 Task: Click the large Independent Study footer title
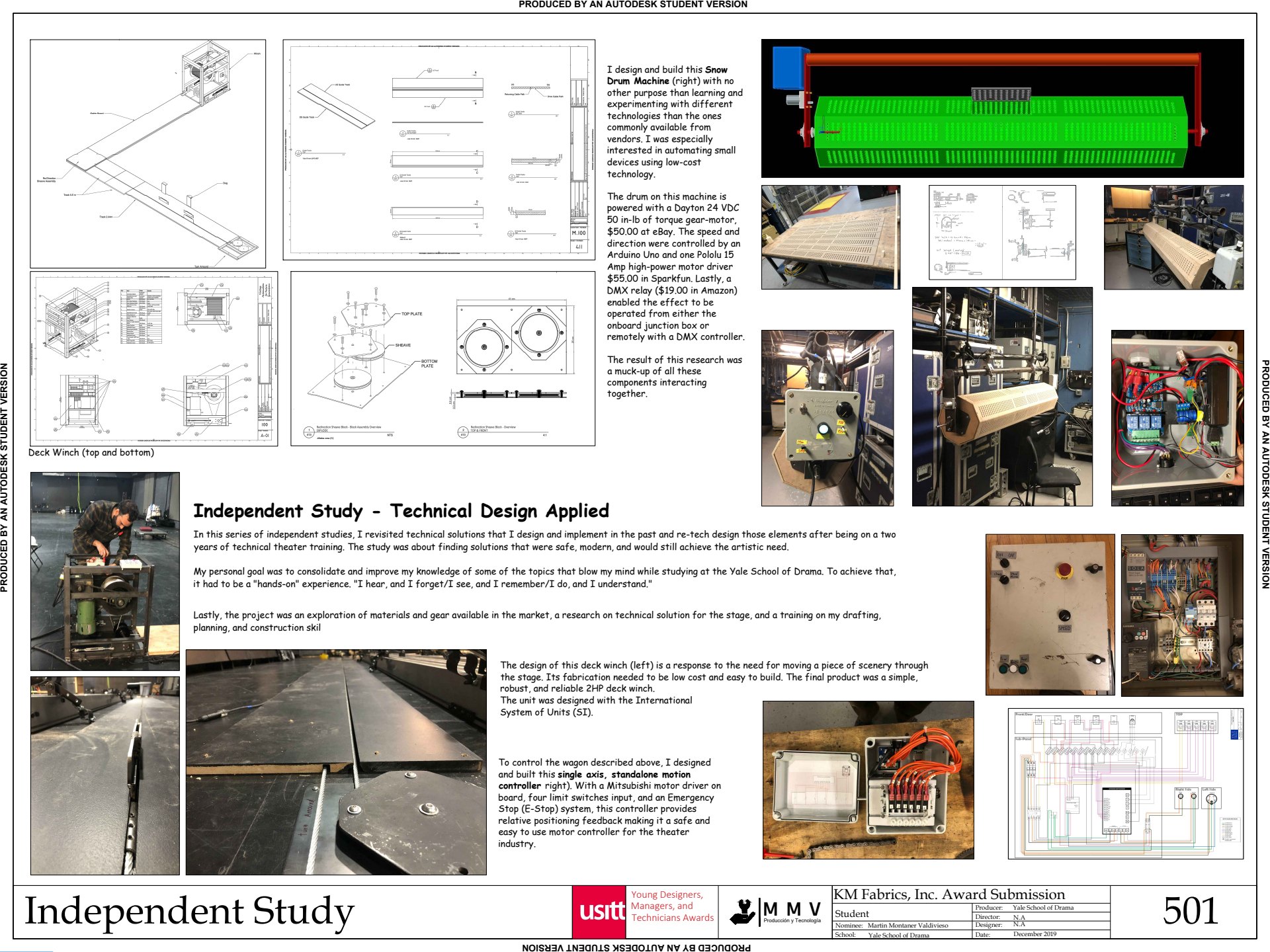[x=189, y=911]
